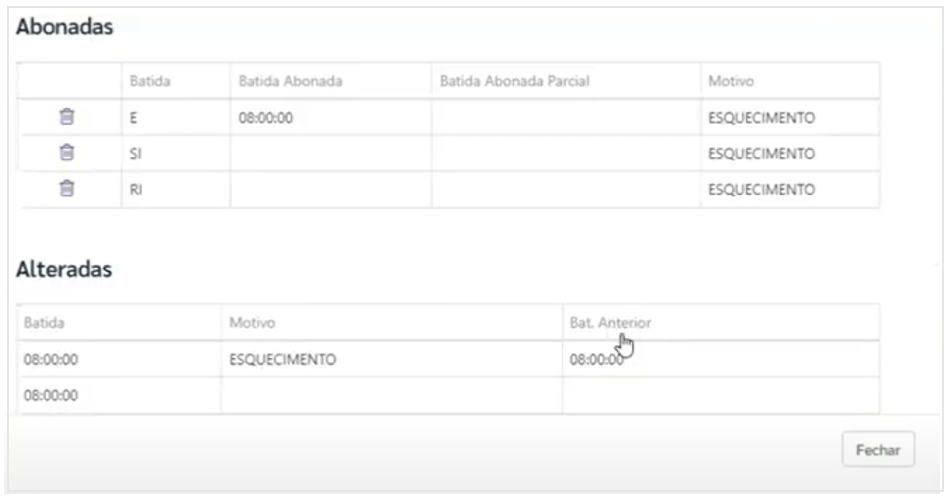The image size is (949, 499).
Task: Select the Batida Abonada column header
Action: [291, 81]
